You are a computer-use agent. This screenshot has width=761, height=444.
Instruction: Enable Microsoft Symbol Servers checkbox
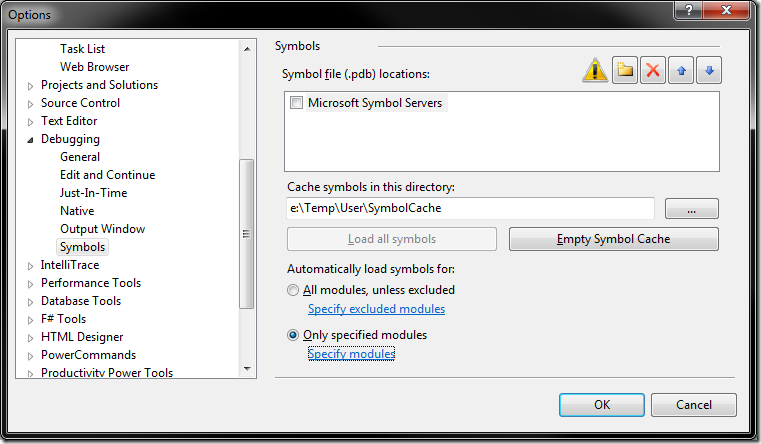(296, 103)
